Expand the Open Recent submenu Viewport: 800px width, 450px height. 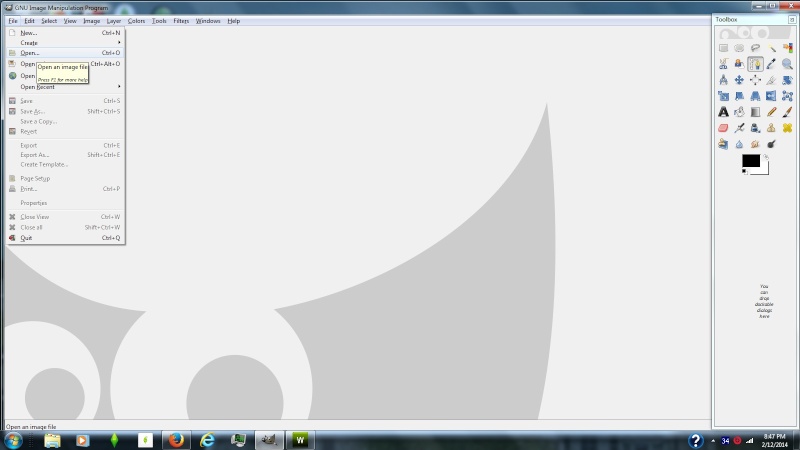coord(65,87)
